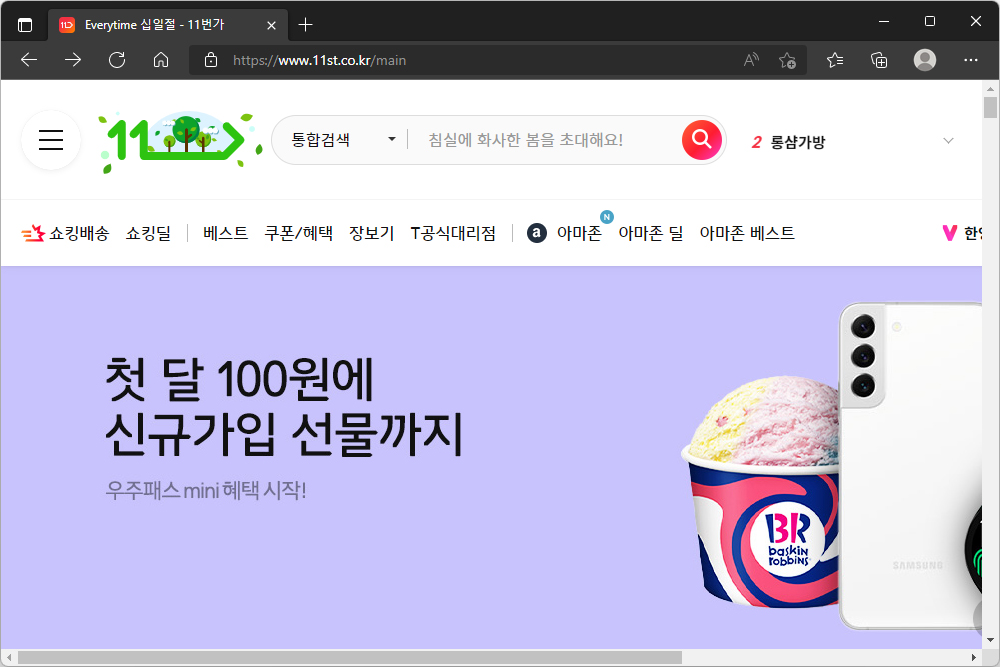Open browser Settings and more menu
The height and width of the screenshot is (667, 1000).
[x=971, y=60]
